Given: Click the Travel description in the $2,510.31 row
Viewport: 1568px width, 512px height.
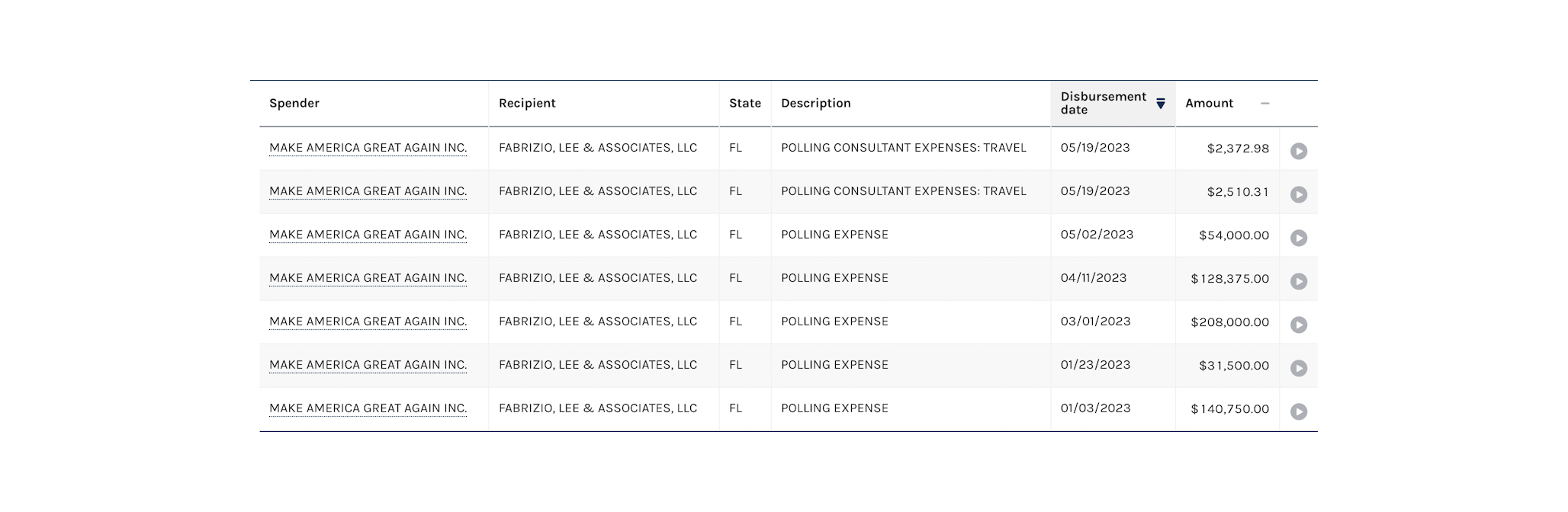Looking at the screenshot, I should pos(904,191).
